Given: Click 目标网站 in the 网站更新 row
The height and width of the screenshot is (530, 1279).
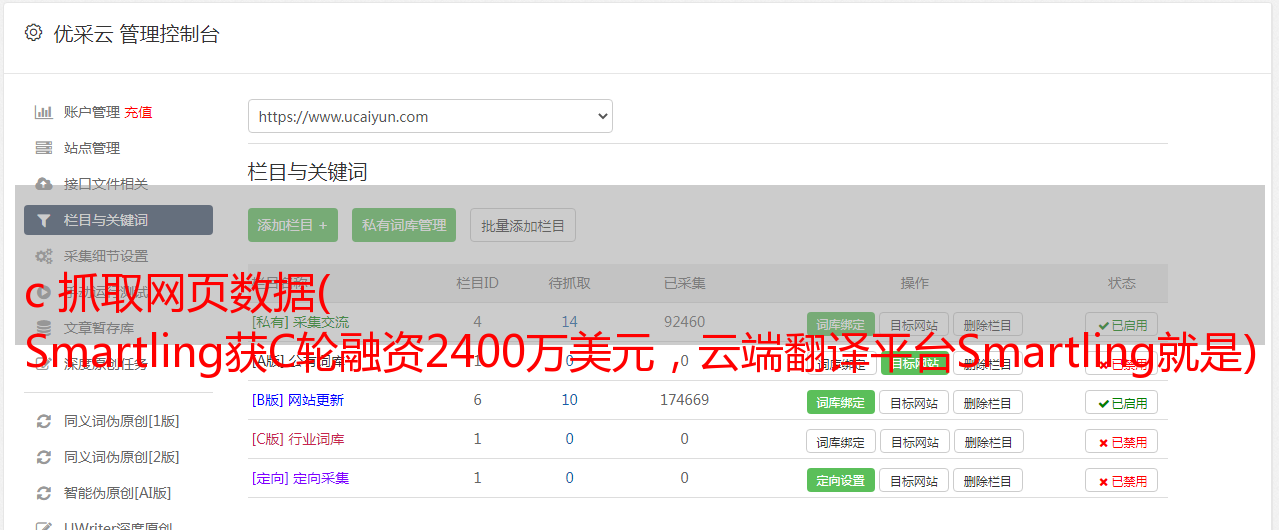Looking at the screenshot, I should point(914,402).
